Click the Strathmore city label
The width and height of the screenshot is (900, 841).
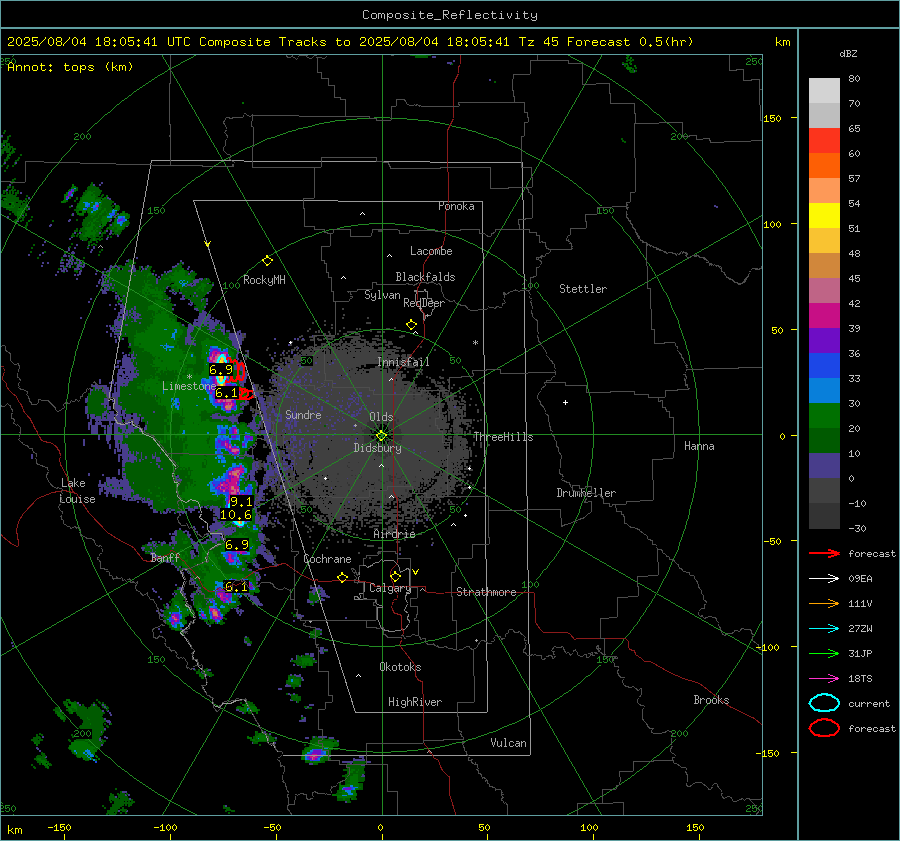(x=487, y=592)
